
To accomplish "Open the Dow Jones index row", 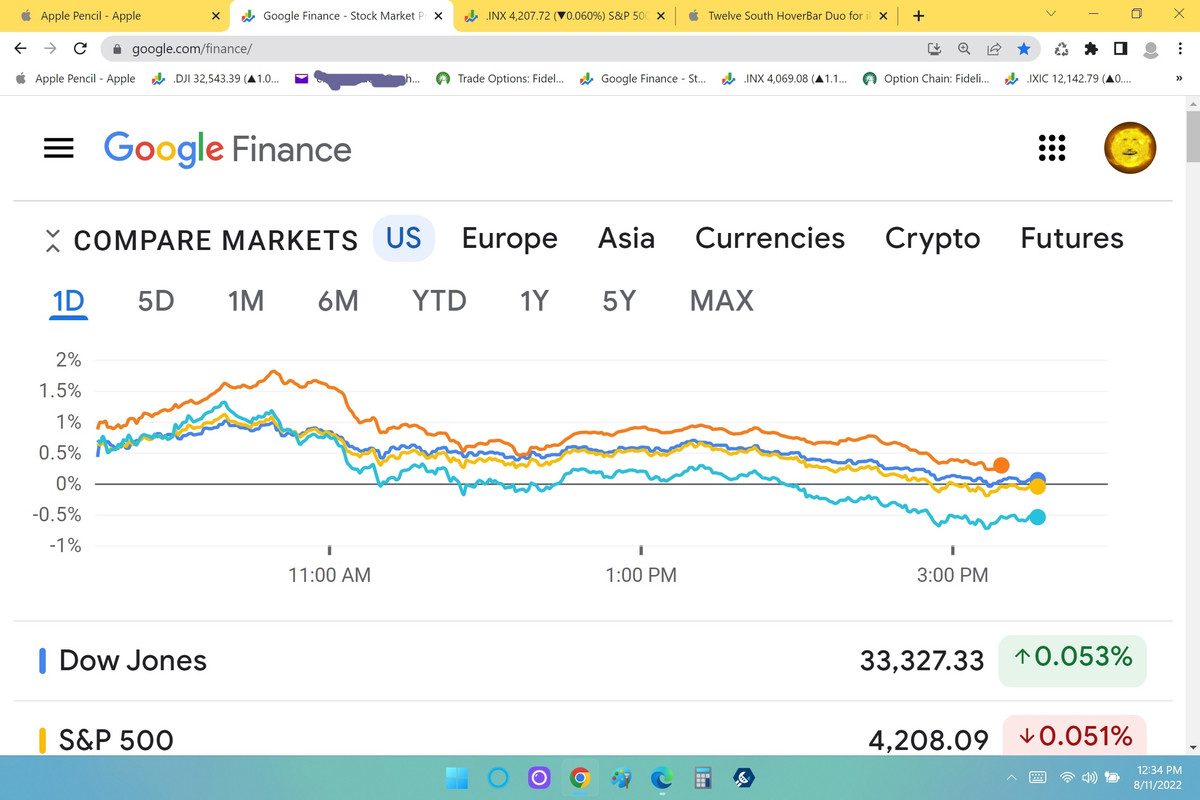I will [x=592, y=660].
